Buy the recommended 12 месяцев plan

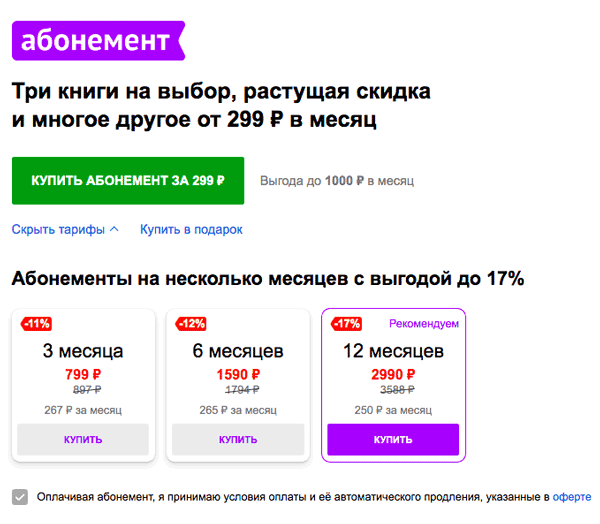(393, 439)
